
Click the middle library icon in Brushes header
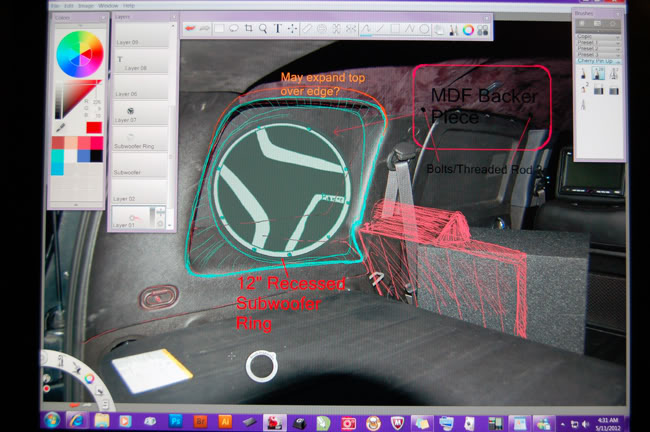tap(597, 24)
